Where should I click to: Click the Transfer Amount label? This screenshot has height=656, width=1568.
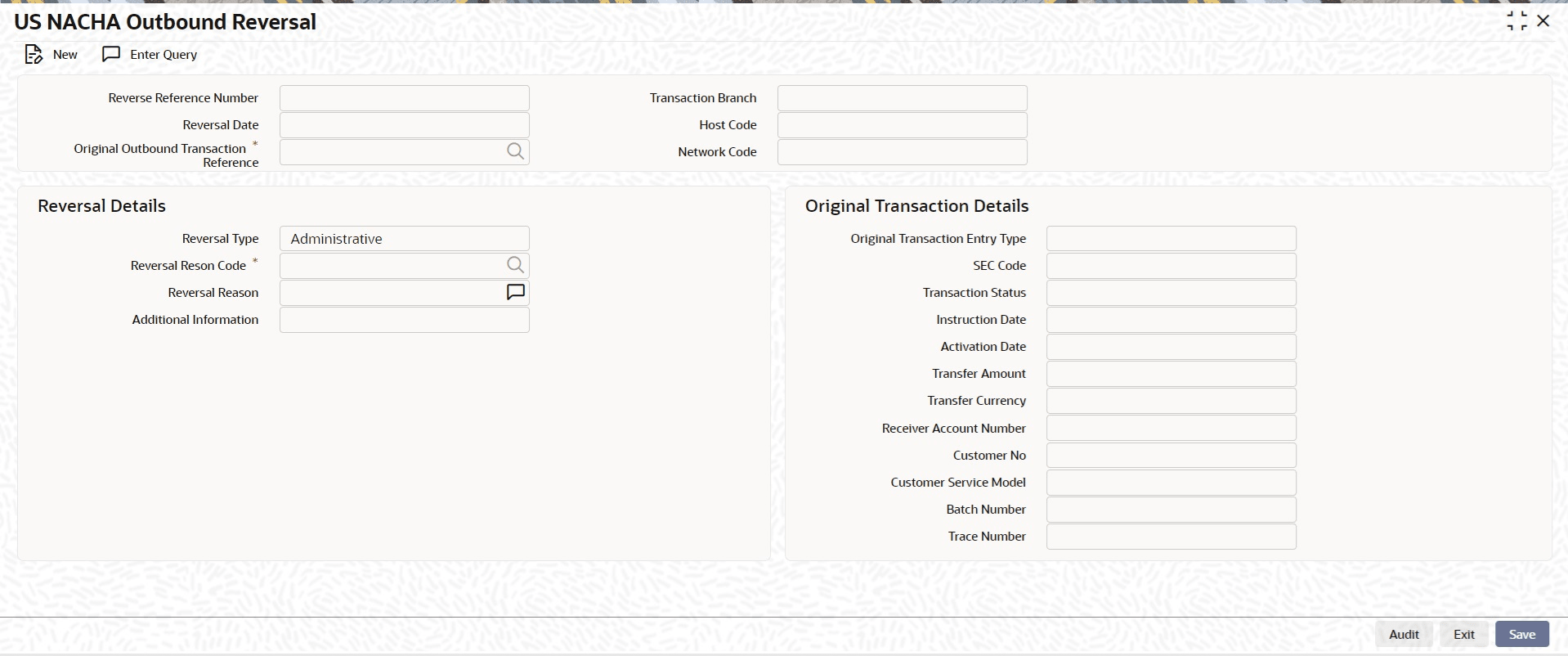(x=979, y=374)
